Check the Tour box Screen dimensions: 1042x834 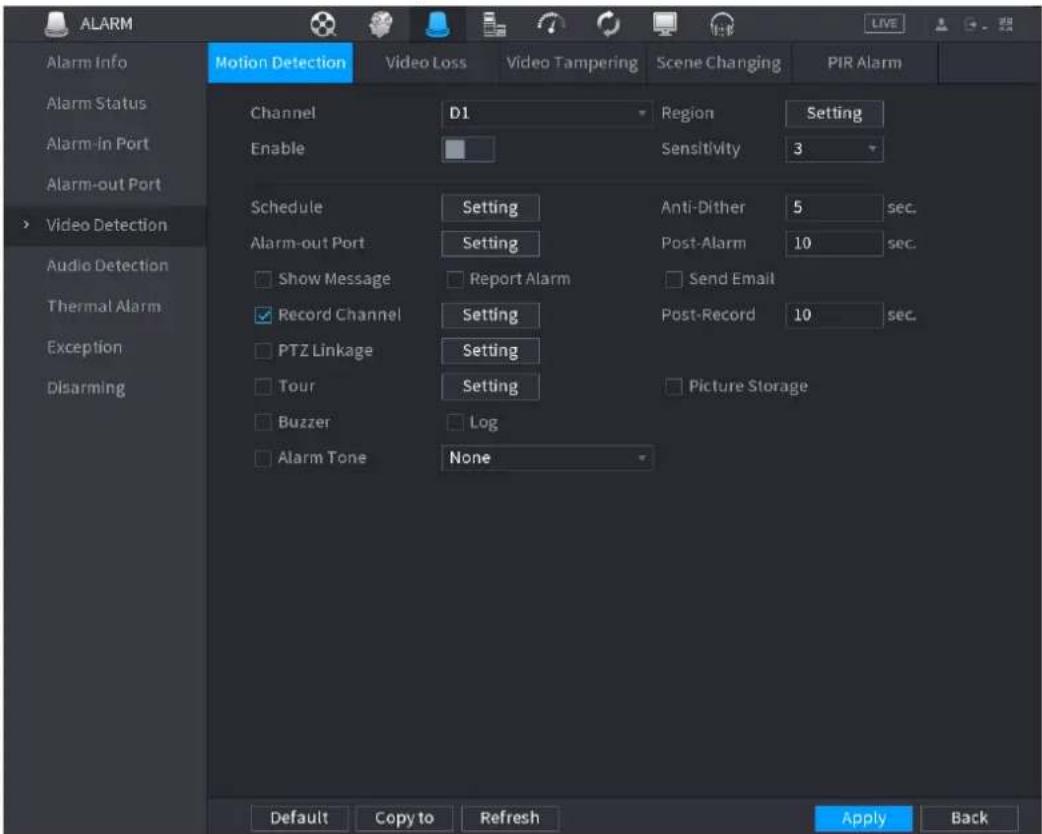pos(263,387)
